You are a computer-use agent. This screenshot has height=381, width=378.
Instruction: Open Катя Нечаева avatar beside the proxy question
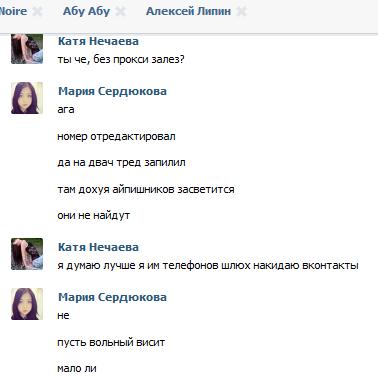(x=27, y=49)
